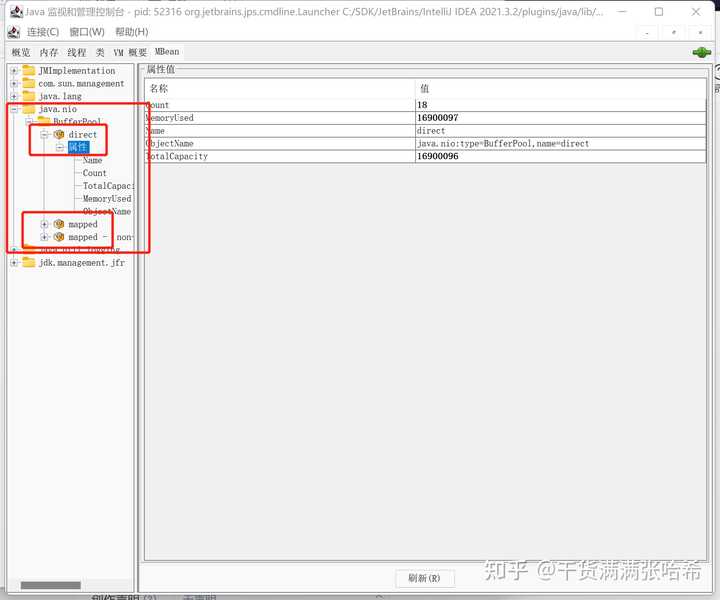Click the tree panel horizontal scrollbar

click(51, 585)
